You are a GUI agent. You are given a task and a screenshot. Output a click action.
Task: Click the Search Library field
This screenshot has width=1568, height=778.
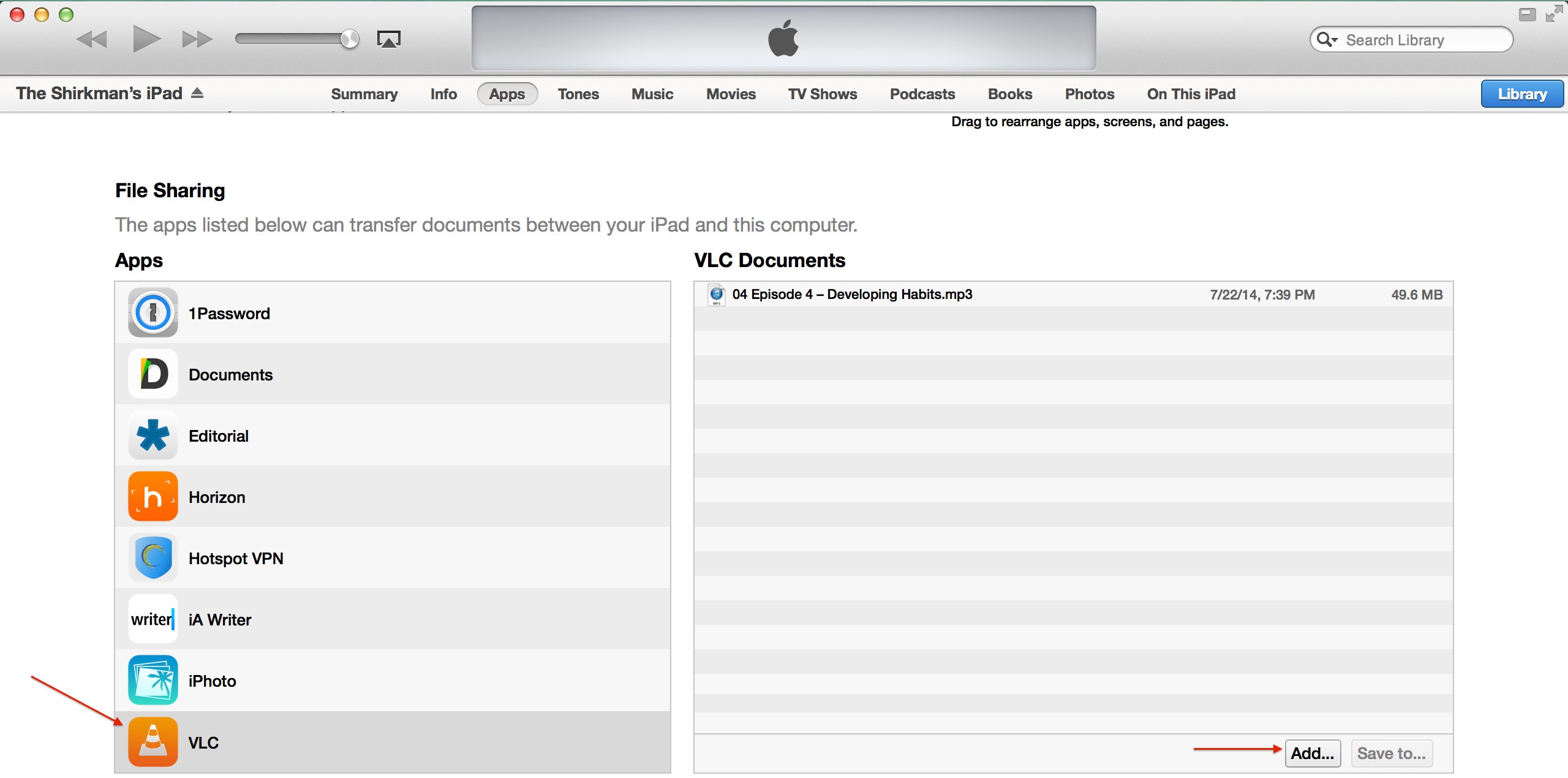[x=1411, y=40]
